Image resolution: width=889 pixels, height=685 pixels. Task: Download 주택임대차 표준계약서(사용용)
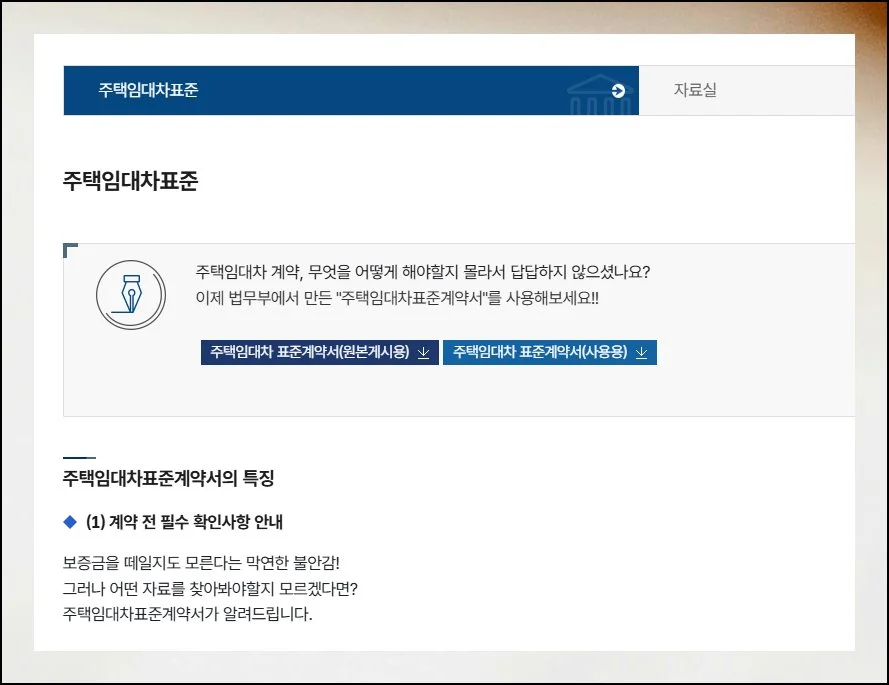(540, 352)
